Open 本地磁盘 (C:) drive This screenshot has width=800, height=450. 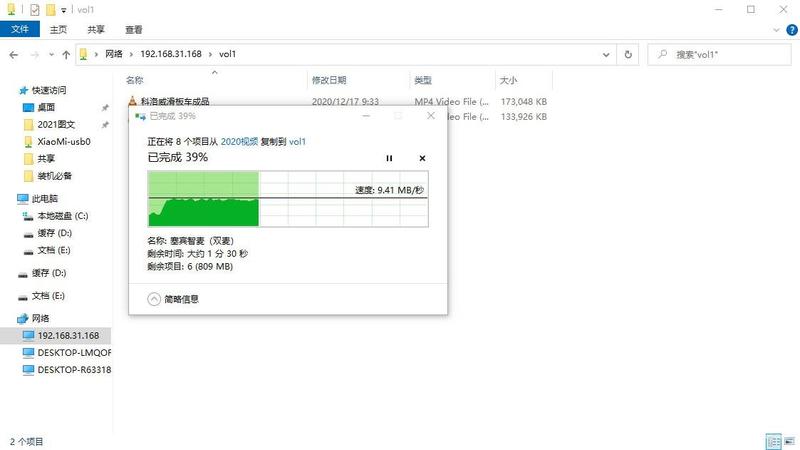[x=62, y=216]
